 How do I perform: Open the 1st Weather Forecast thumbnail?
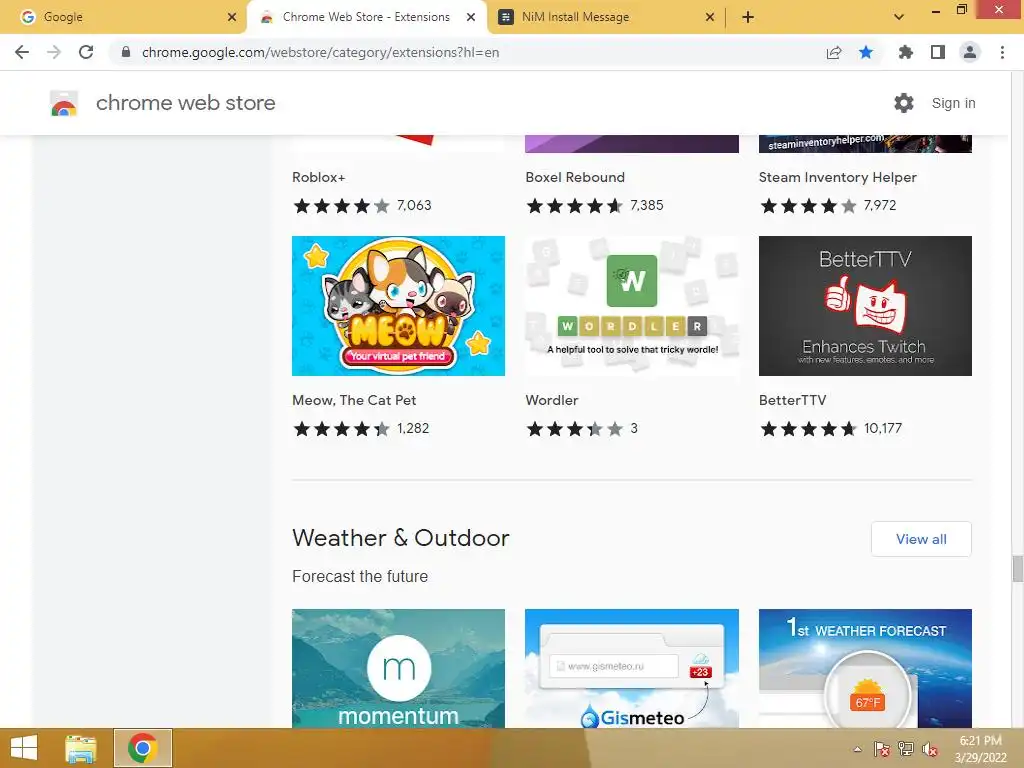[x=865, y=668]
